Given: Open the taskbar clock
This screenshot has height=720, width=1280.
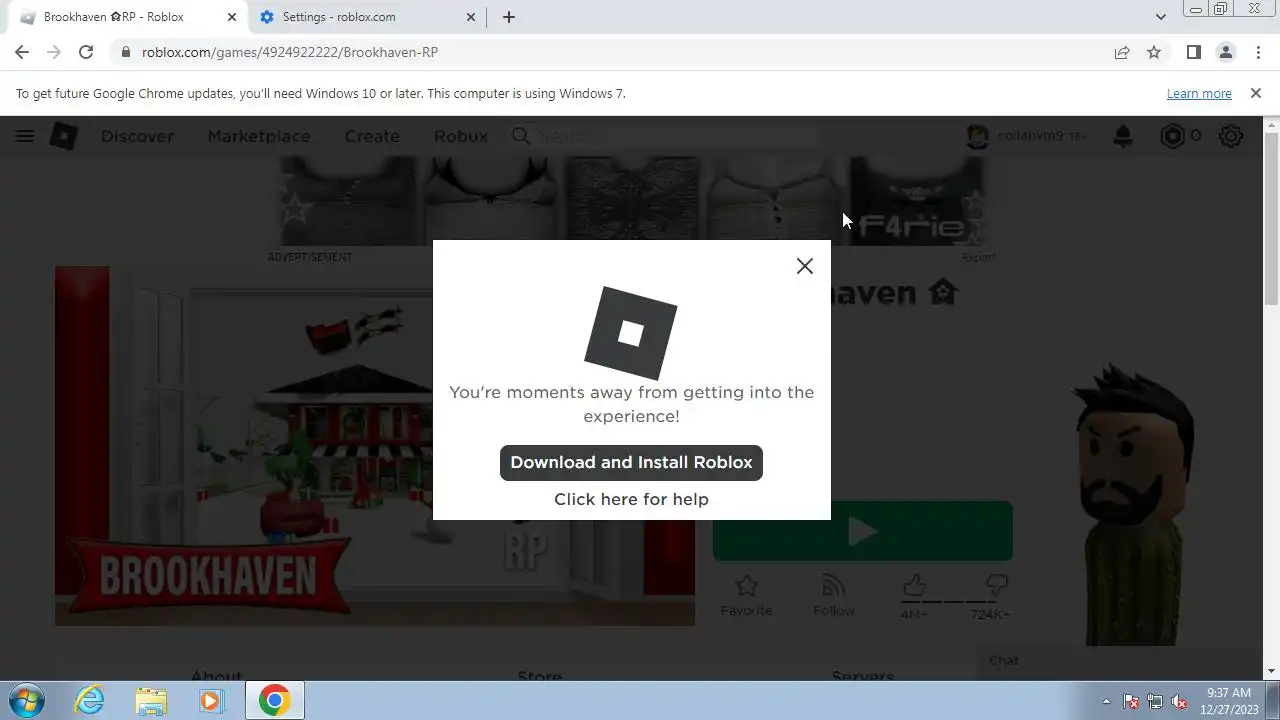Looking at the screenshot, I should click(1228, 701).
